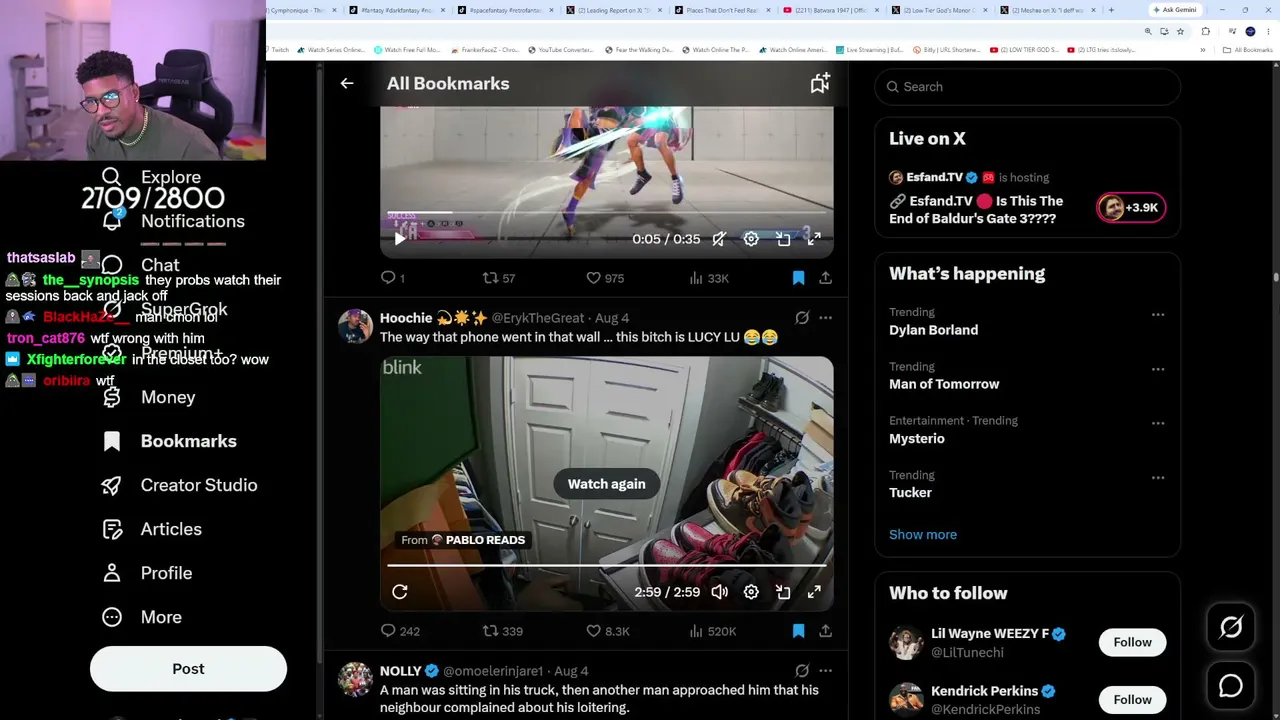Open the @ErykTheGreat handle link

(538, 318)
